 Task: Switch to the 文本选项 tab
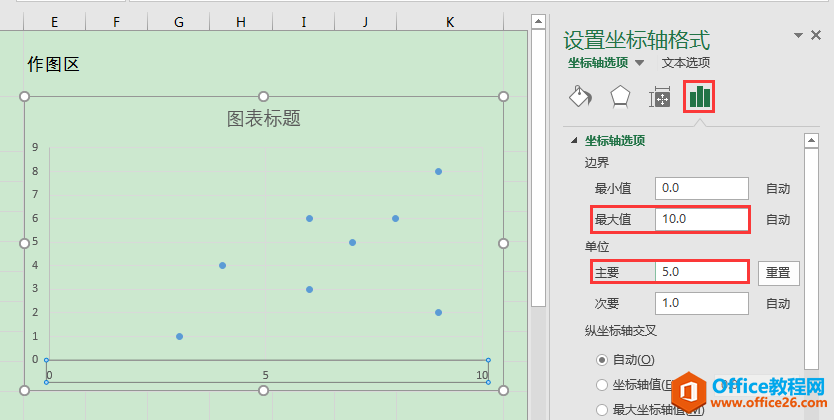[x=686, y=62]
